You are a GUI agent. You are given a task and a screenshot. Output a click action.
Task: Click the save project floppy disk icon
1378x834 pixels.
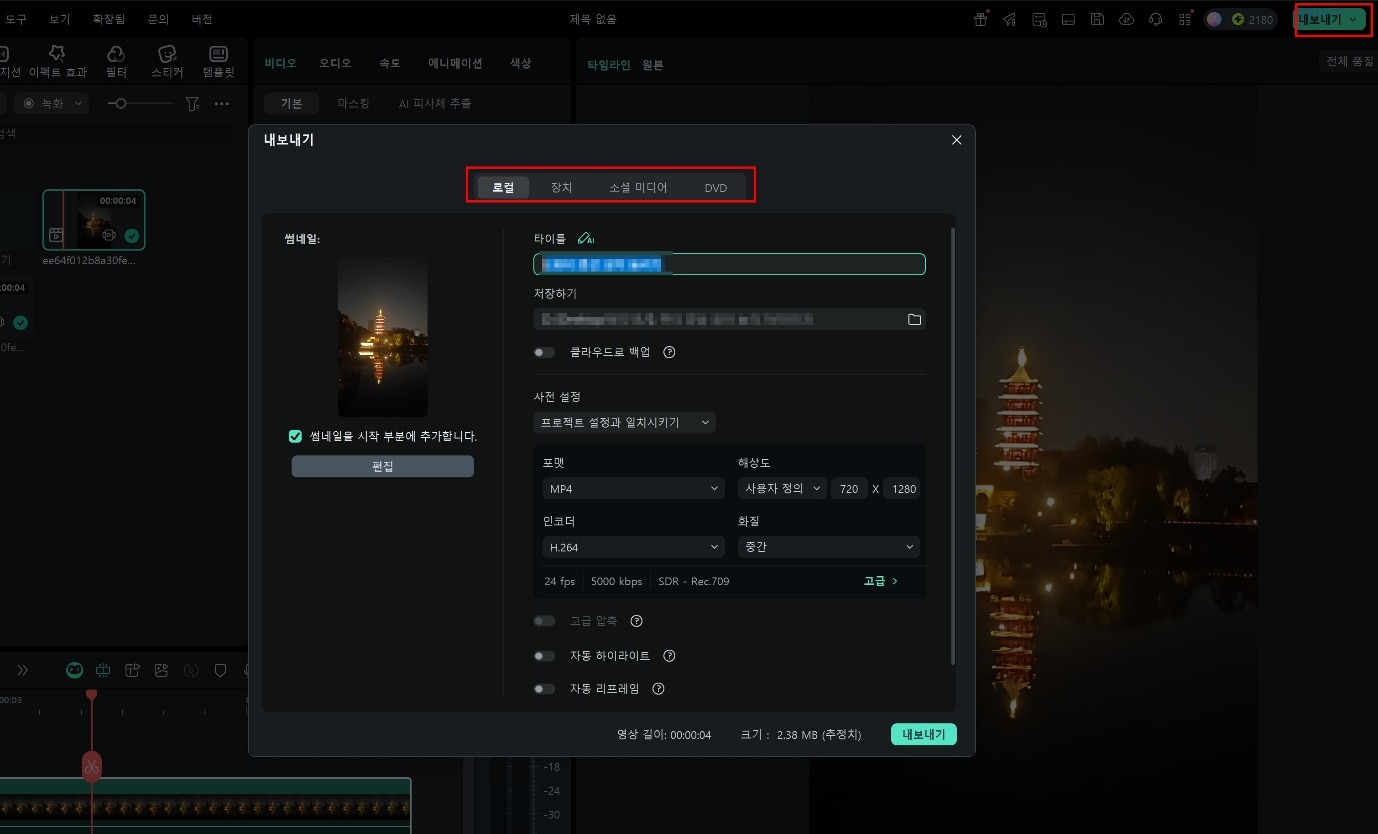[1097, 19]
